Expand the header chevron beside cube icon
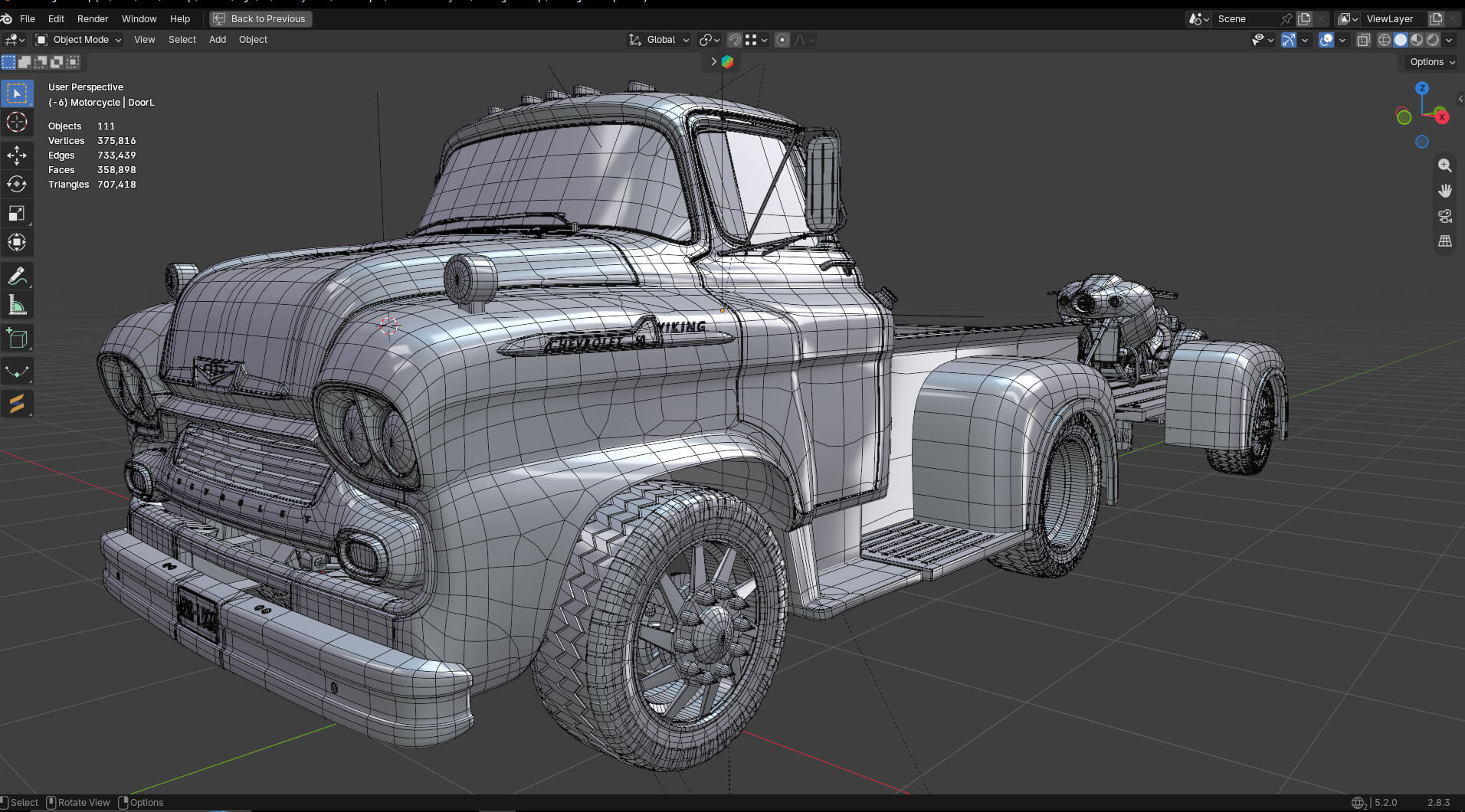 (713, 61)
